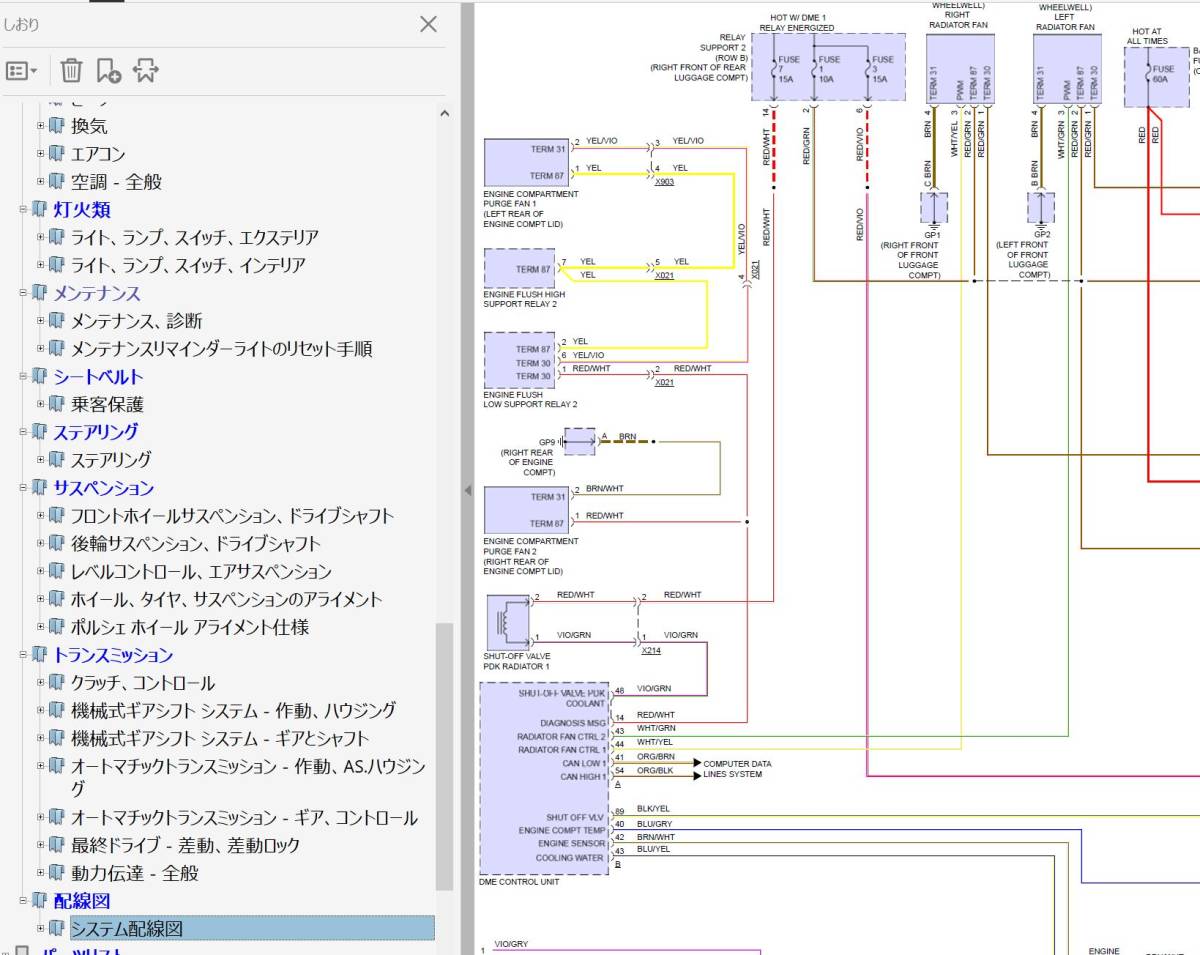Open フロントホイールサスペンション、ドライブシャフト bookmark

tap(232, 516)
